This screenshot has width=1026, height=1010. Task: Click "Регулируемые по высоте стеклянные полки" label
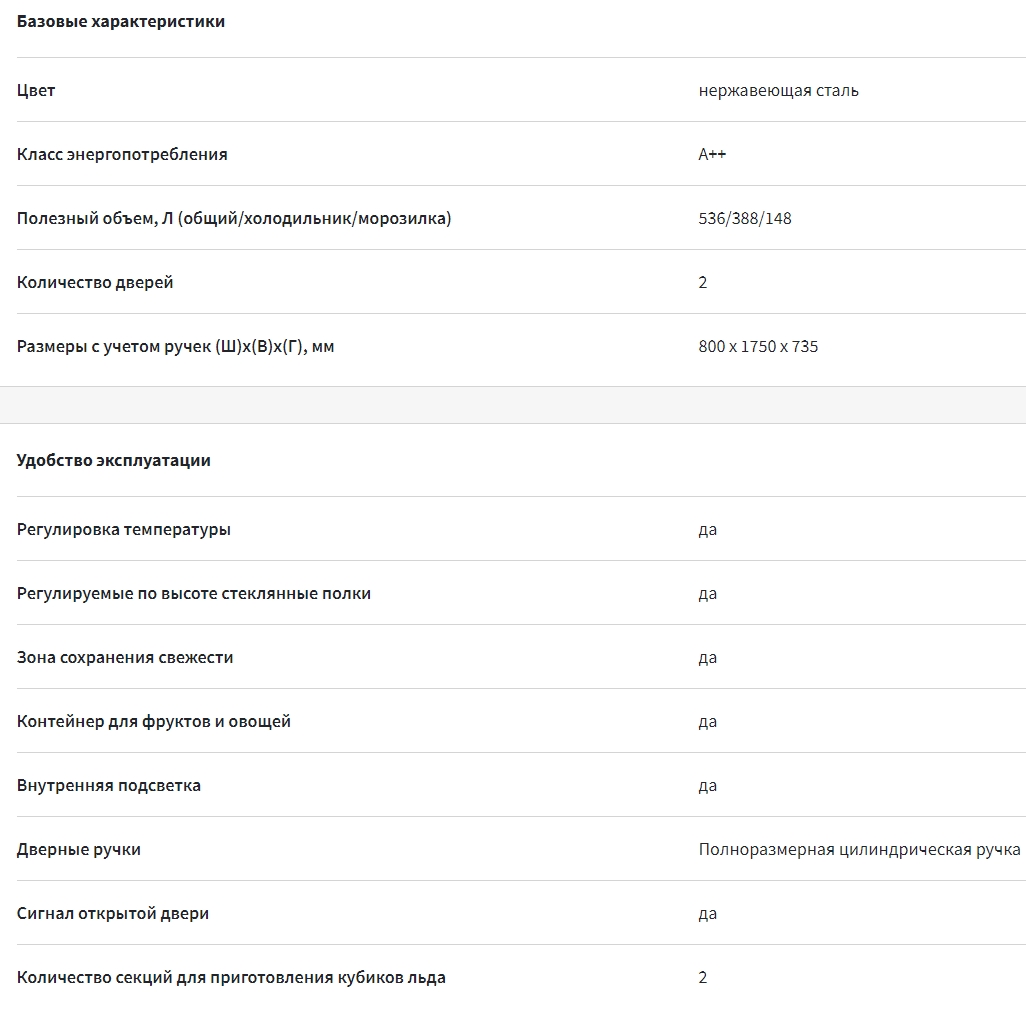pos(194,594)
